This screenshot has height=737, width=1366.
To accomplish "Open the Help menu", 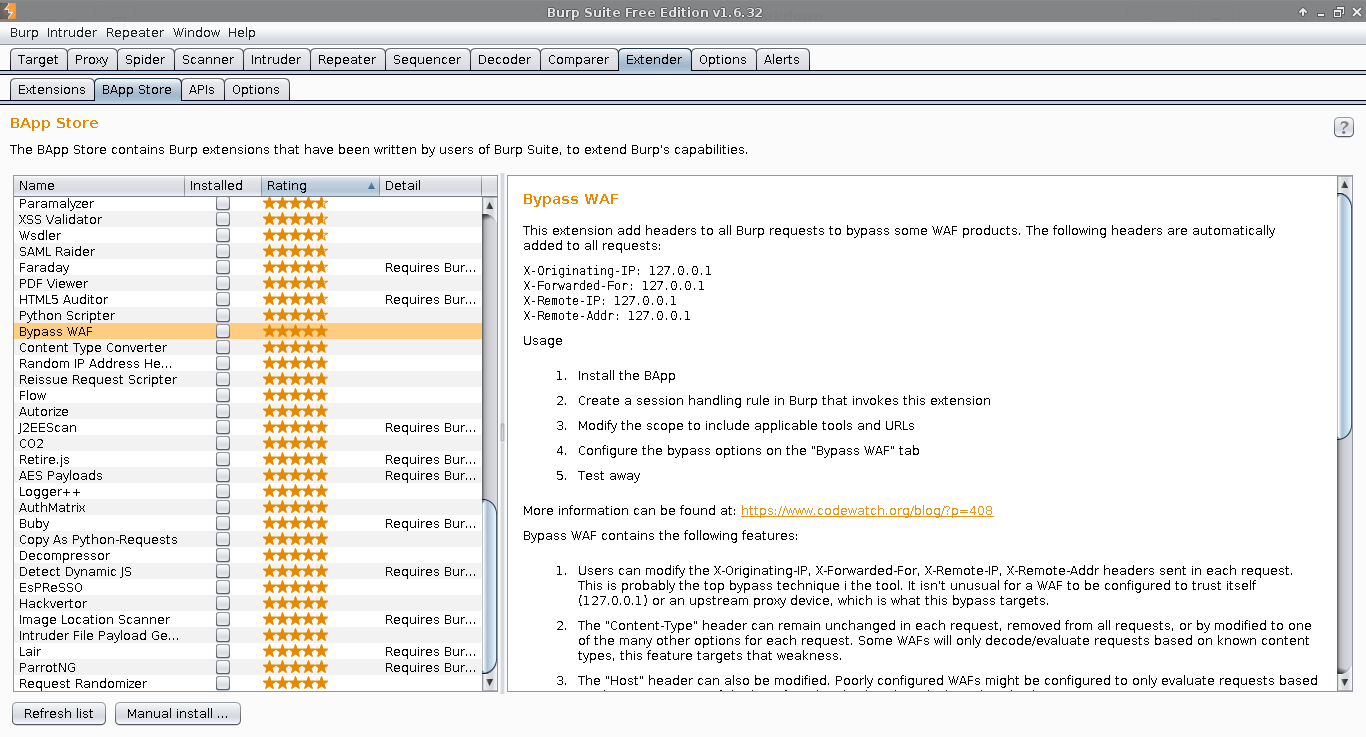I will pos(242,33).
